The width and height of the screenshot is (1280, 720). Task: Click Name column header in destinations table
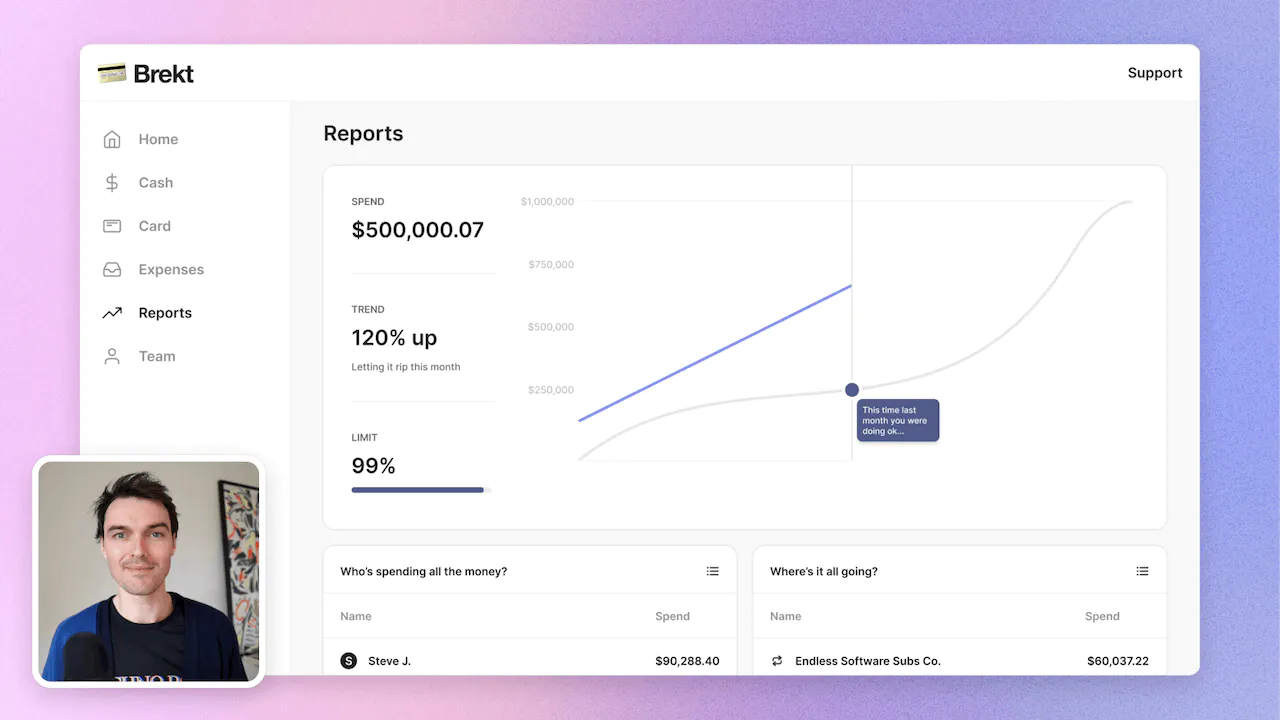(786, 616)
